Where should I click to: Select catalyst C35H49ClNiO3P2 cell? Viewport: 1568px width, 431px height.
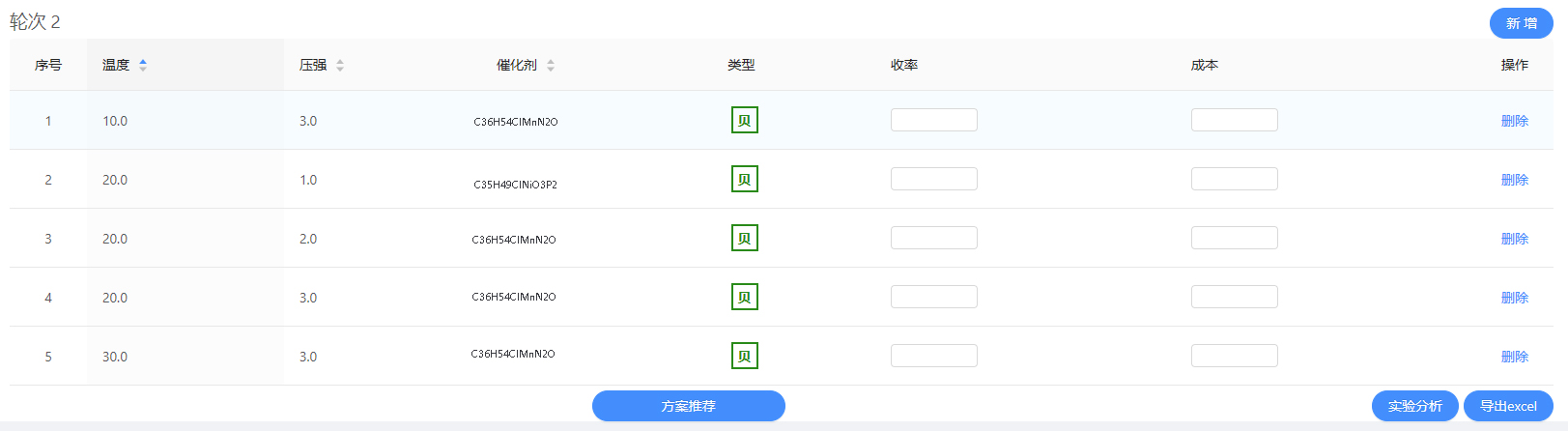click(515, 185)
